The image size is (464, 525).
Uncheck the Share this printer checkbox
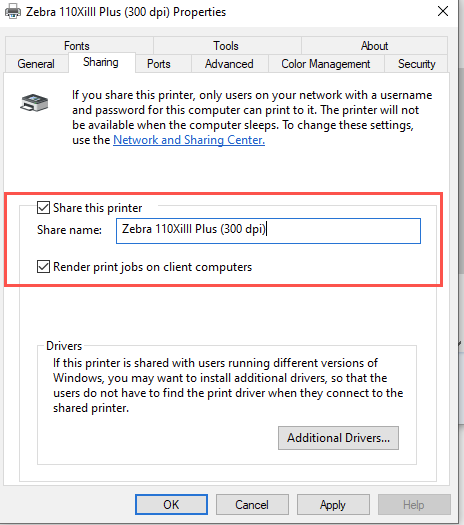43,208
